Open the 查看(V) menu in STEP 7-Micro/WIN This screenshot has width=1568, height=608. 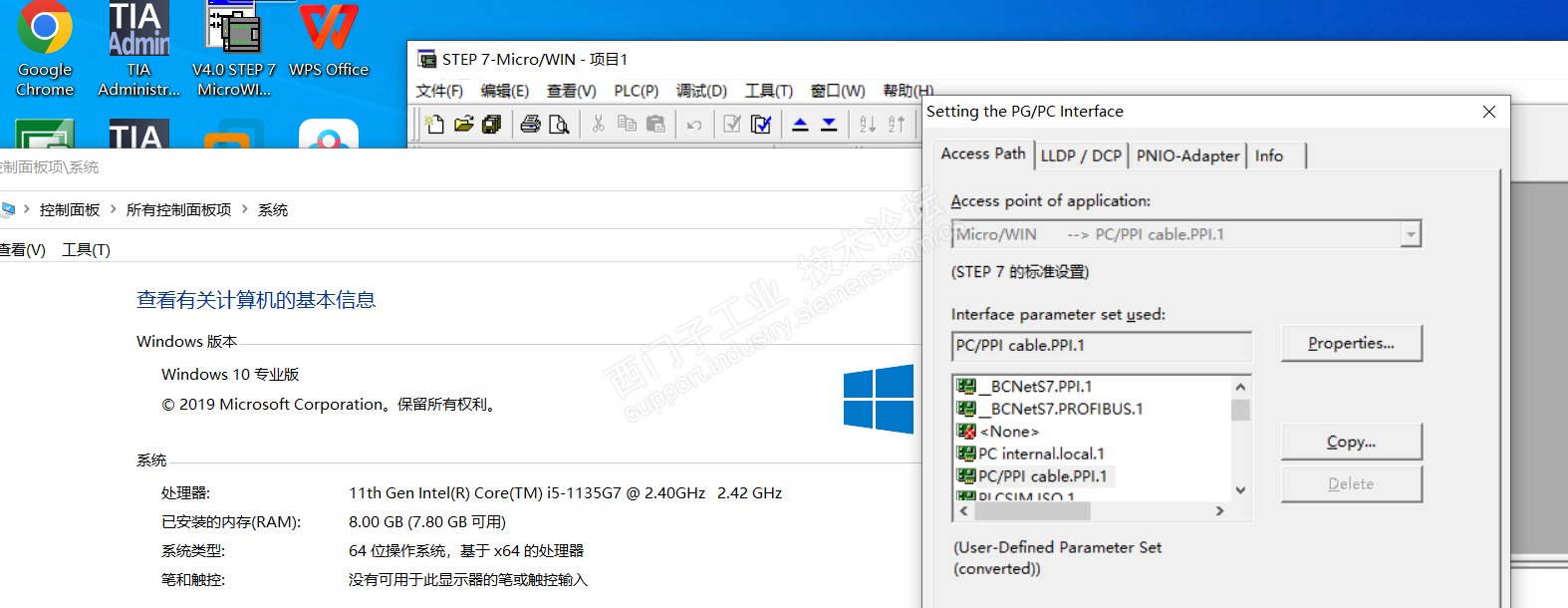572,91
